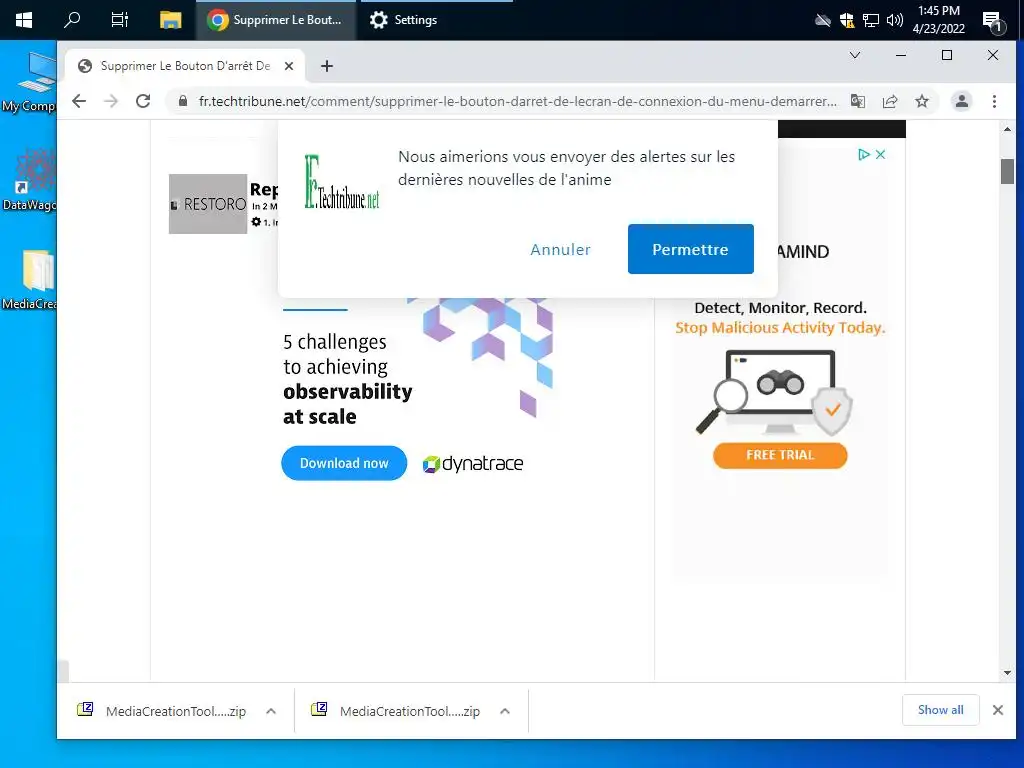Viewport: 1024px width, 768px height.
Task: Translate this page icon
Action: 857,101
